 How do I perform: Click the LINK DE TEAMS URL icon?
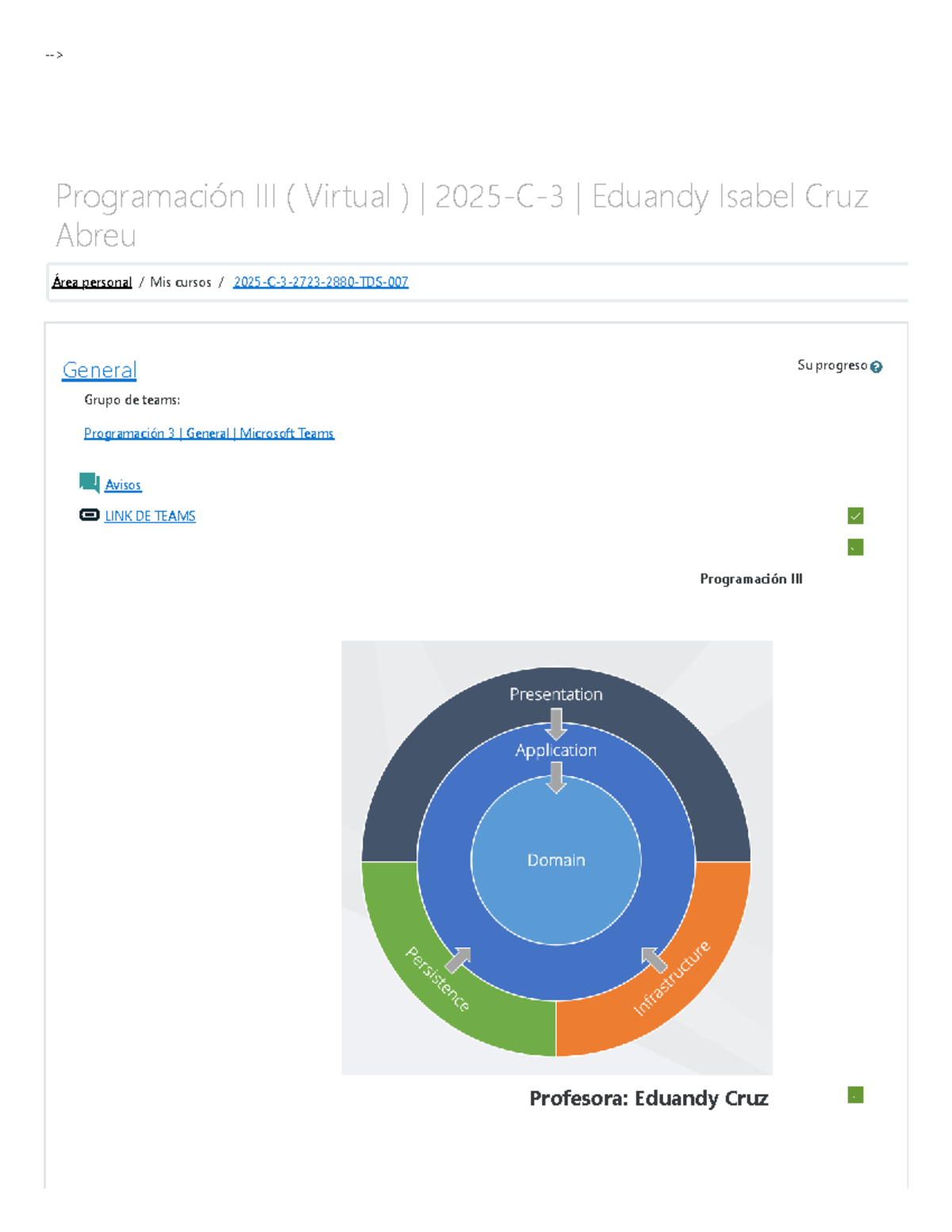[90, 515]
